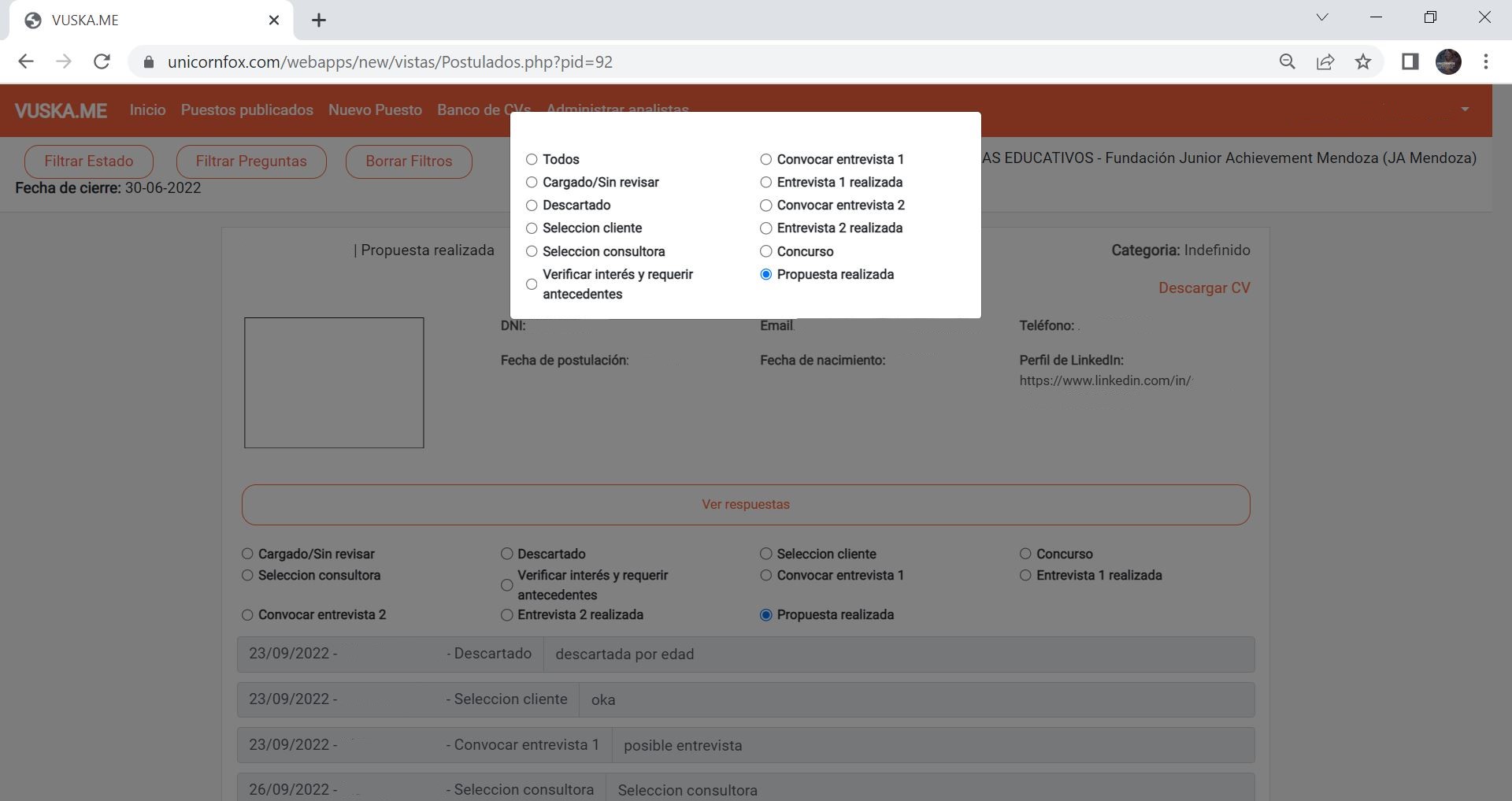Open Nuevo Puesto in navigation bar
The width and height of the screenshot is (1512, 801).
[375, 110]
